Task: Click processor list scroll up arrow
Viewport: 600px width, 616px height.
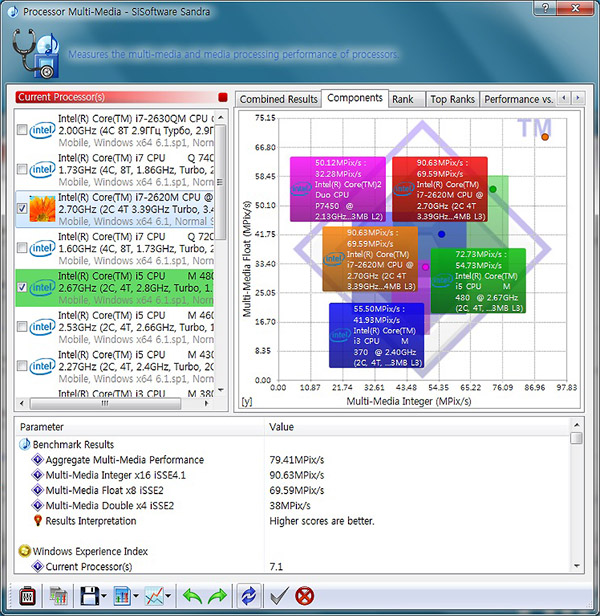Action: point(221,117)
